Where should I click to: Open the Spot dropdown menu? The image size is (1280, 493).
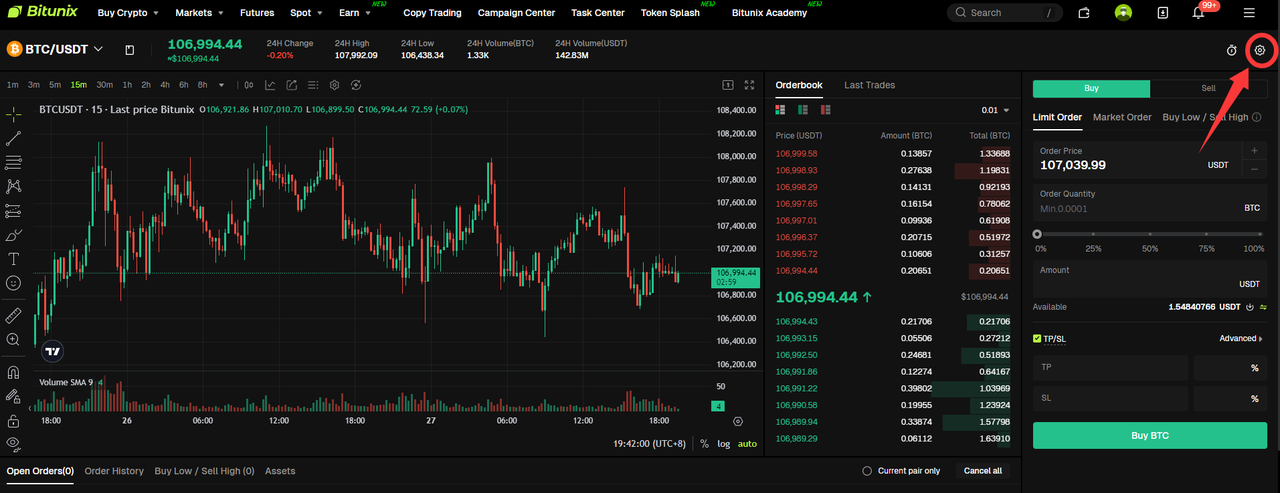pyautogui.click(x=306, y=13)
